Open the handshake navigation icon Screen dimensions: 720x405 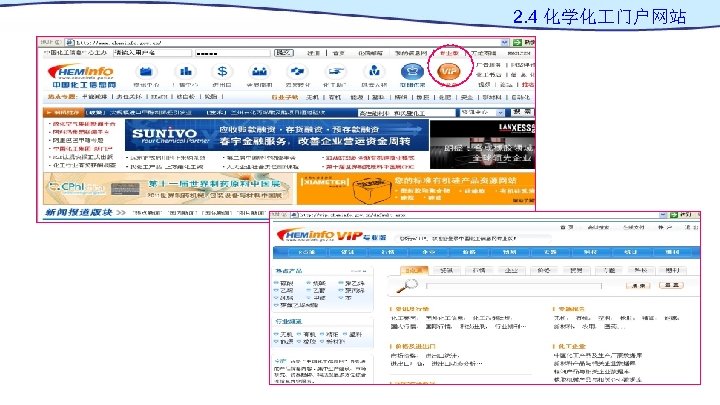298,72
